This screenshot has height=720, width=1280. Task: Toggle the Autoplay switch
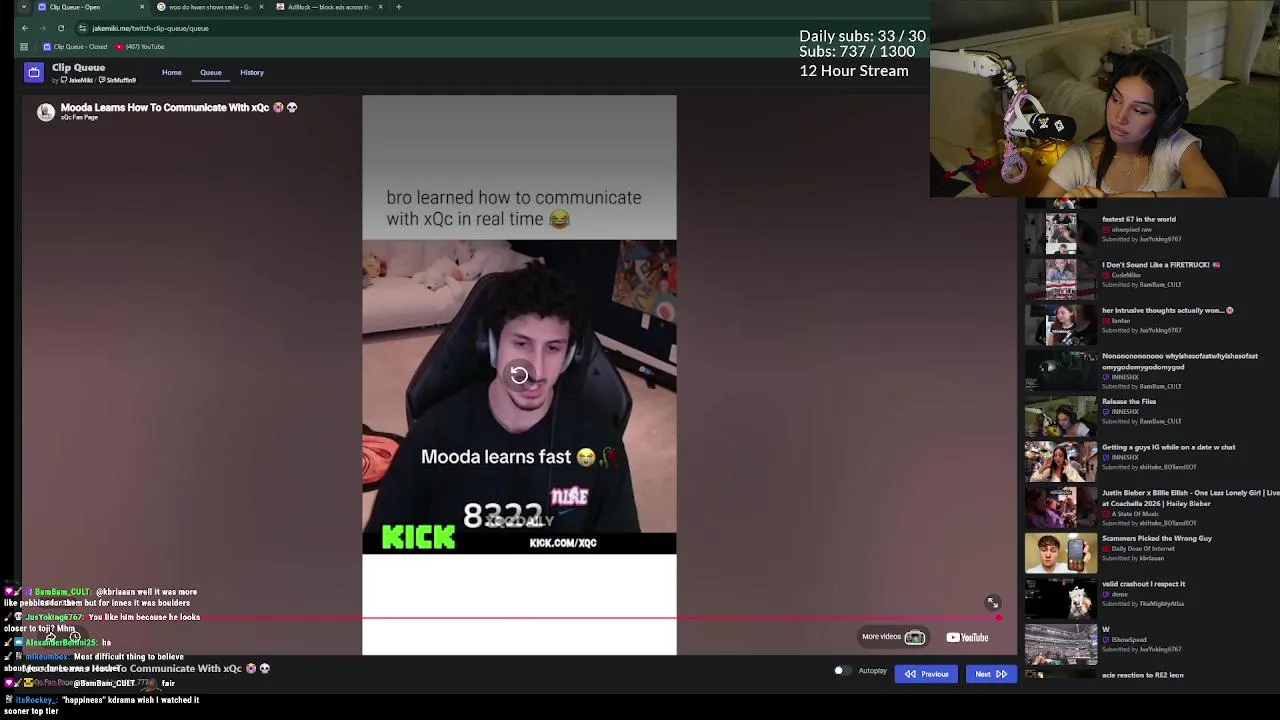(842, 671)
